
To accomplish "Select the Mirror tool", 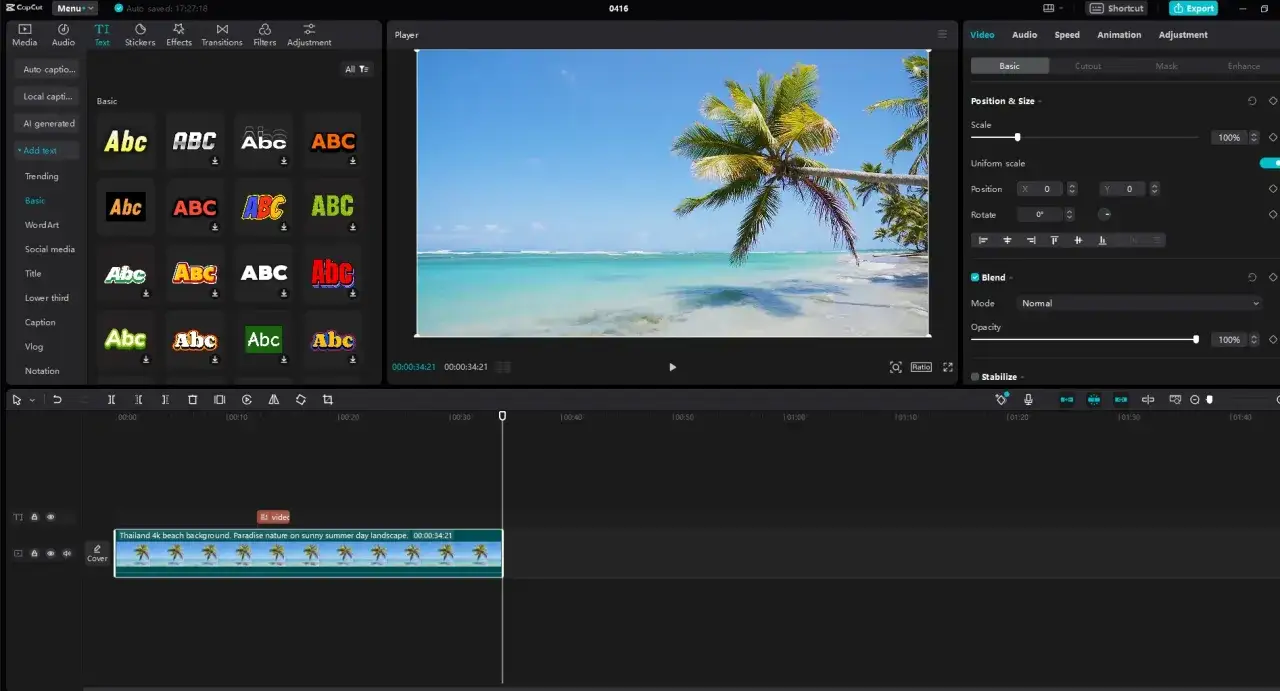I will [x=273, y=399].
